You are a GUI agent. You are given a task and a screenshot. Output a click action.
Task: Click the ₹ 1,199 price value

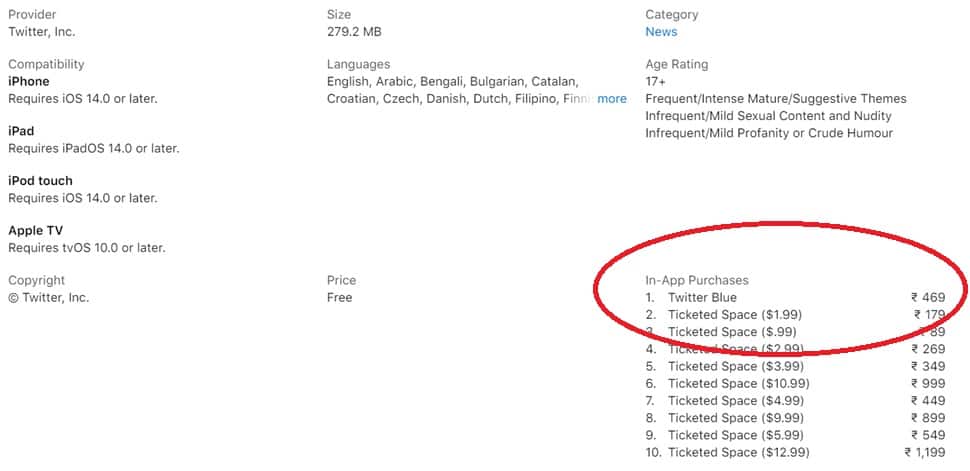pos(925,452)
